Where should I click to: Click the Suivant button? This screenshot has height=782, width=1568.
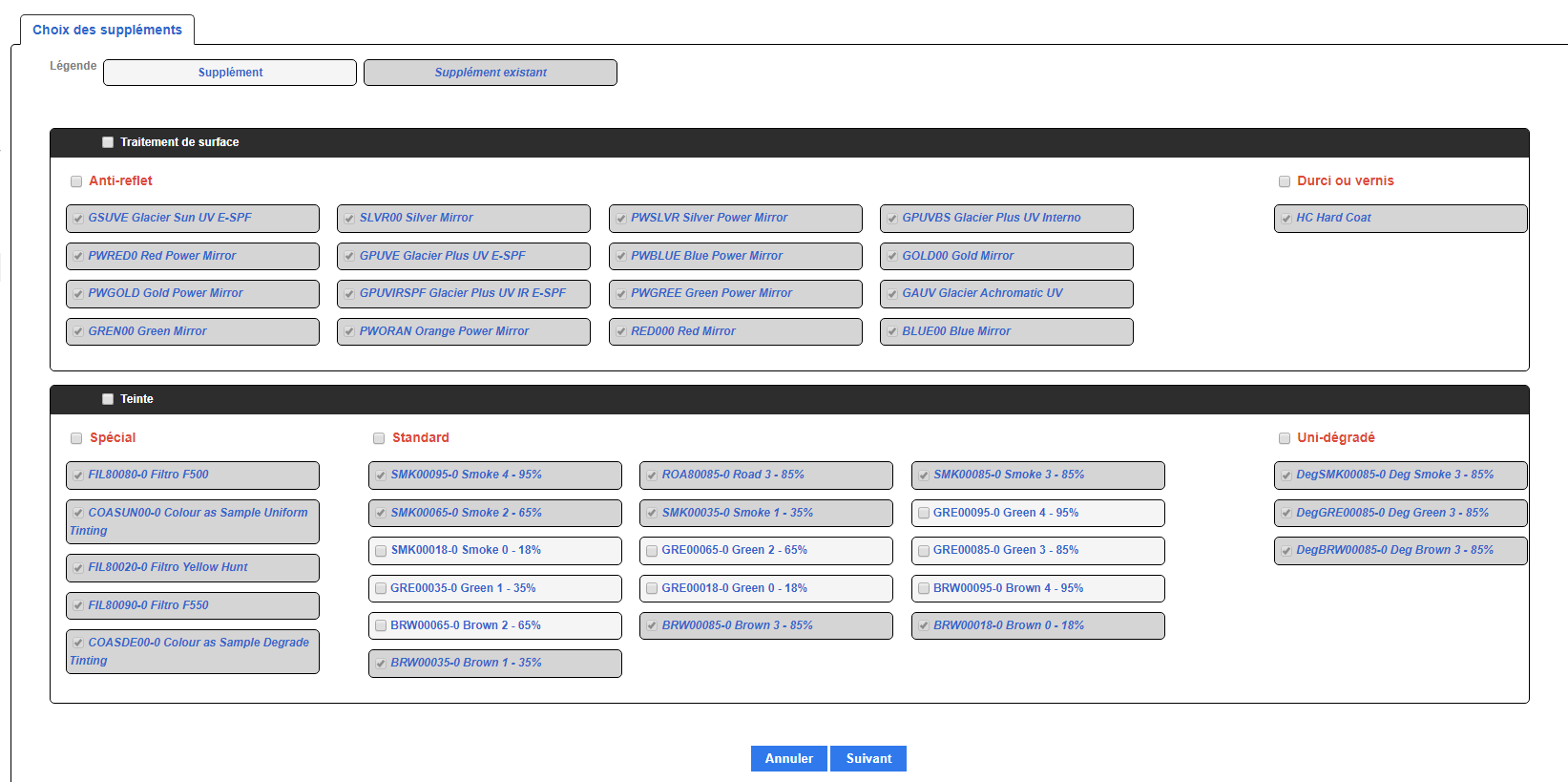click(868, 758)
